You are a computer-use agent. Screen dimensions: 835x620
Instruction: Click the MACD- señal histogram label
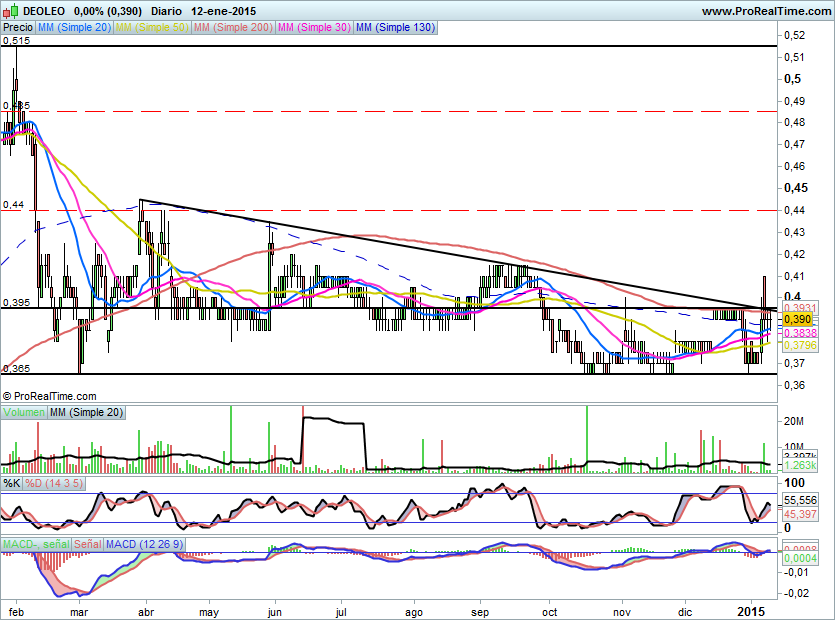coord(36,544)
